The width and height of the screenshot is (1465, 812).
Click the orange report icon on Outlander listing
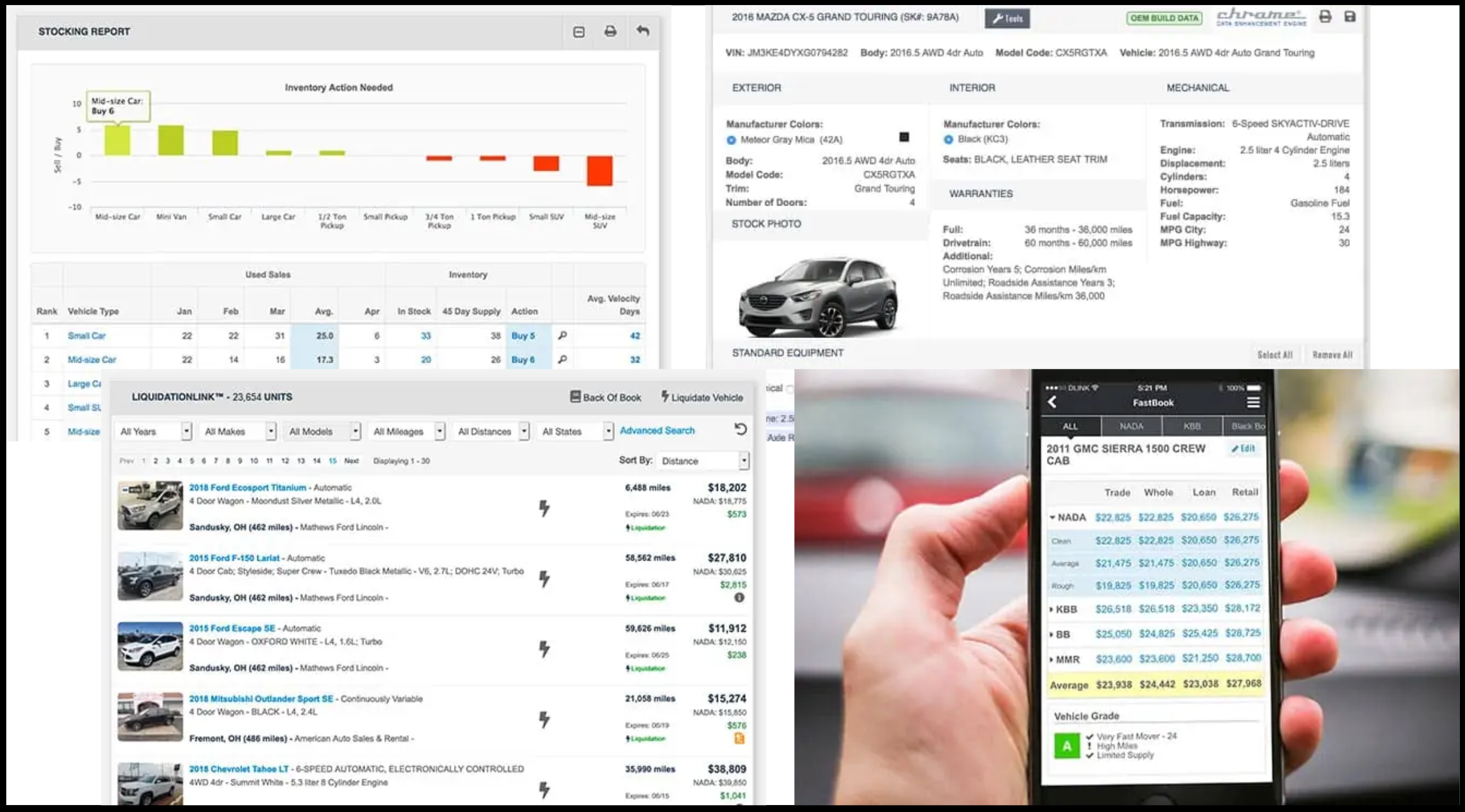tap(739, 738)
